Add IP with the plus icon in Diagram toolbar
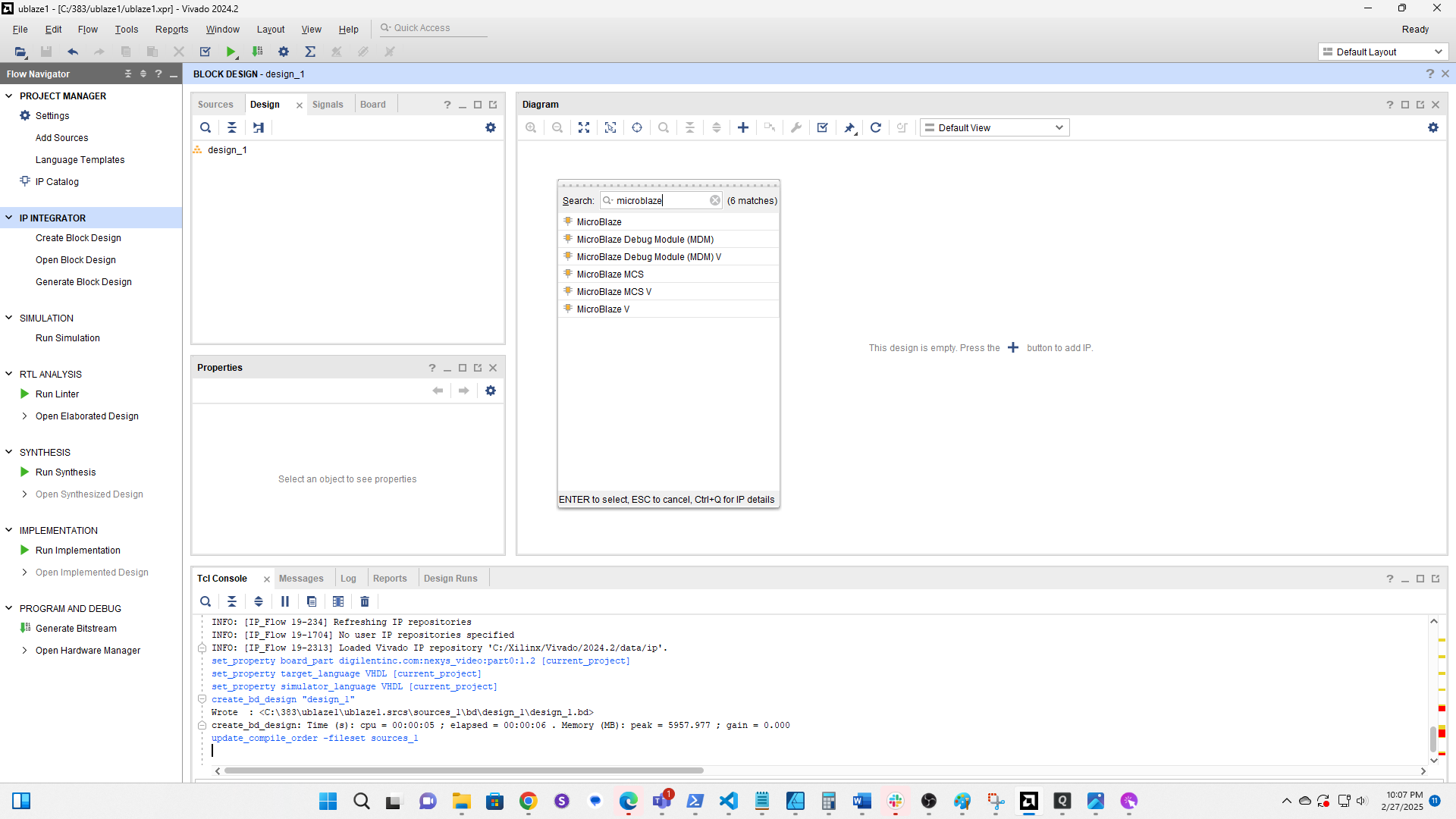 (742, 127)
